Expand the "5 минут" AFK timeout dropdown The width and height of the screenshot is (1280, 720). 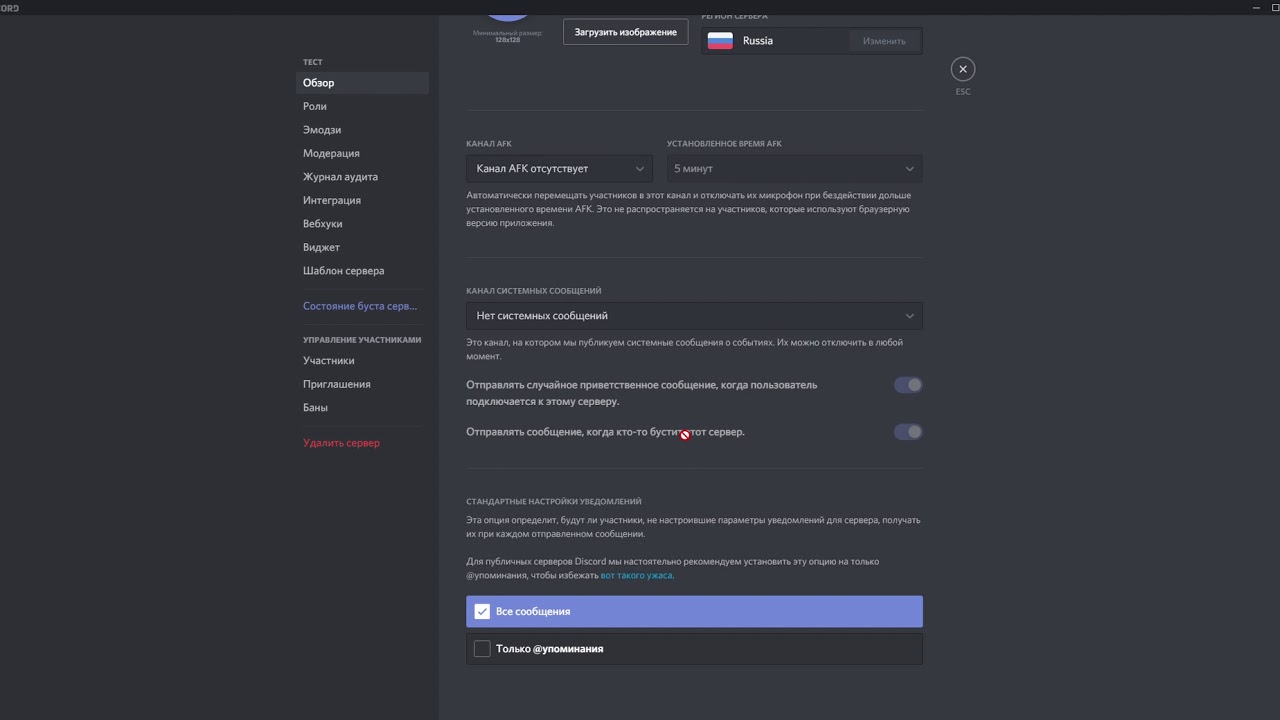[794, 169]
